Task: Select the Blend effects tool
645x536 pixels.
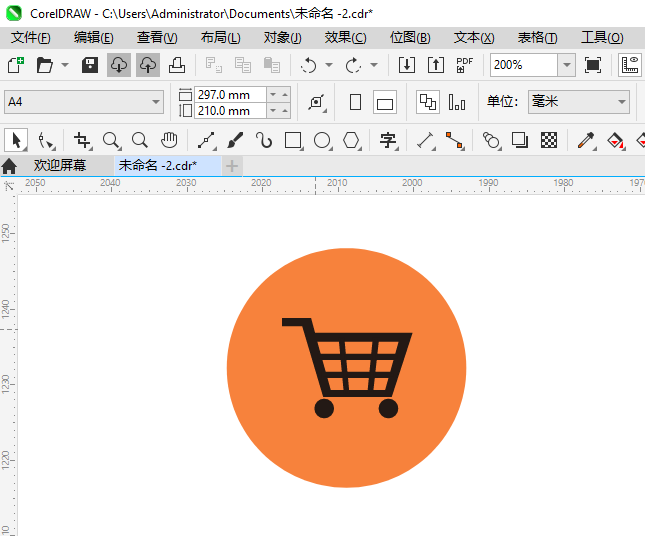Action: 492,141
